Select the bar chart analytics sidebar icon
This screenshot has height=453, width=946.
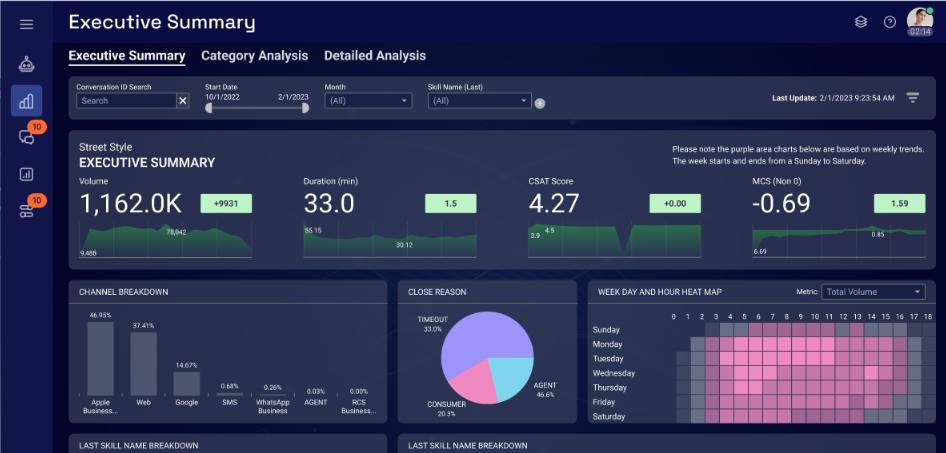[x=26, y=101]
